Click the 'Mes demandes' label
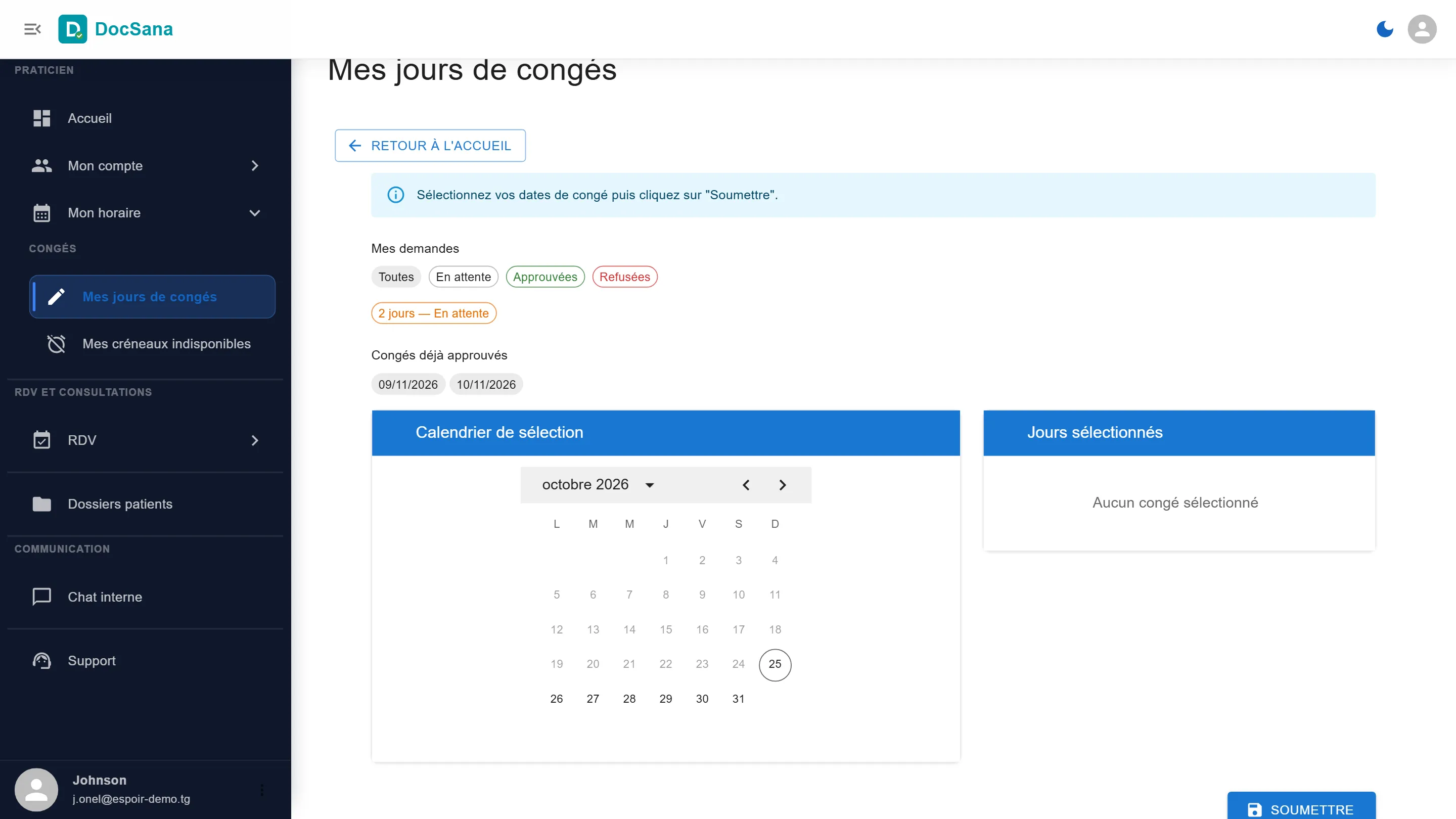This screenshot has height=819, width=1456. pyautogui.click(x=415, y=249)
